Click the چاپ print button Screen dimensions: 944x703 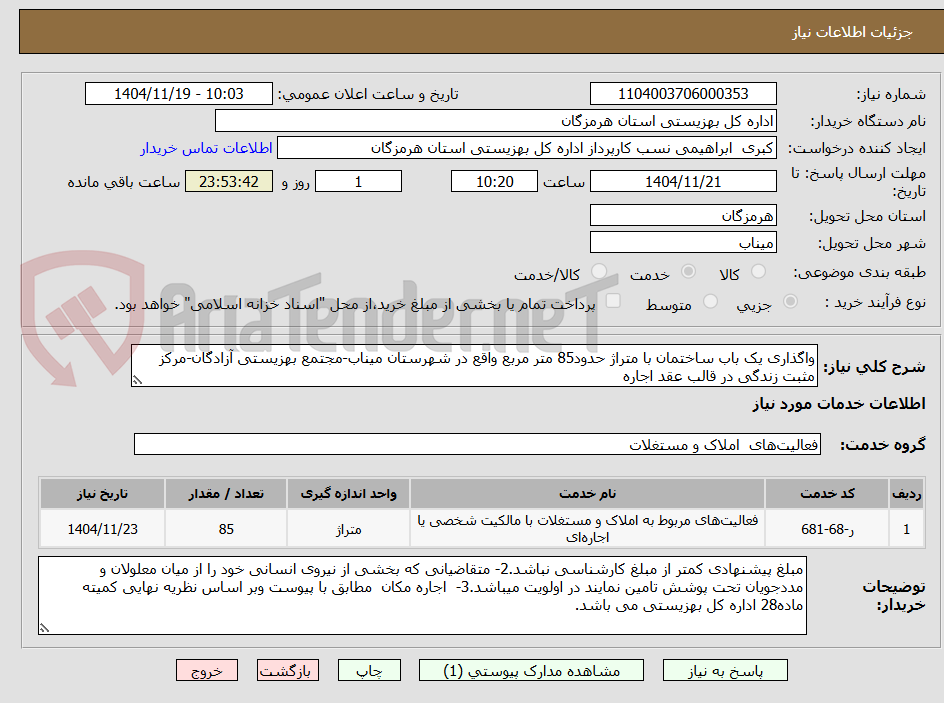click(369, 670)
